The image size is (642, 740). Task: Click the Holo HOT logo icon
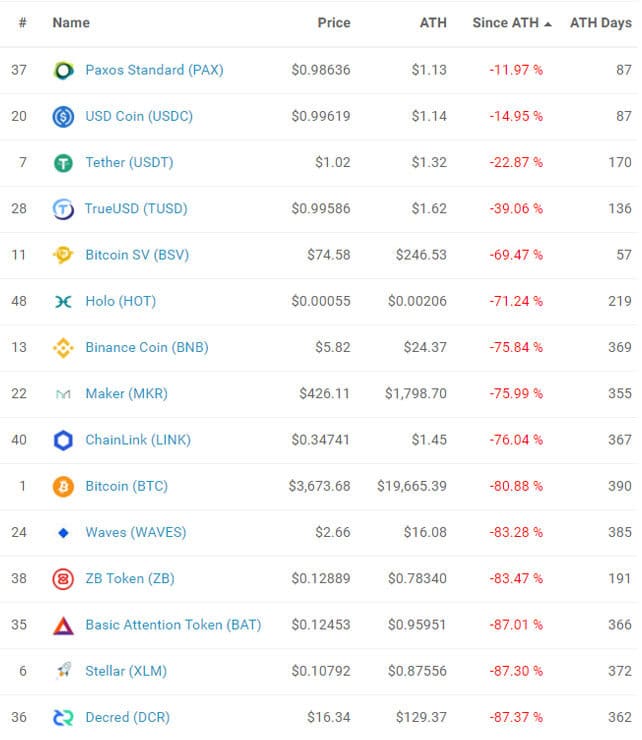click(63, 301)
